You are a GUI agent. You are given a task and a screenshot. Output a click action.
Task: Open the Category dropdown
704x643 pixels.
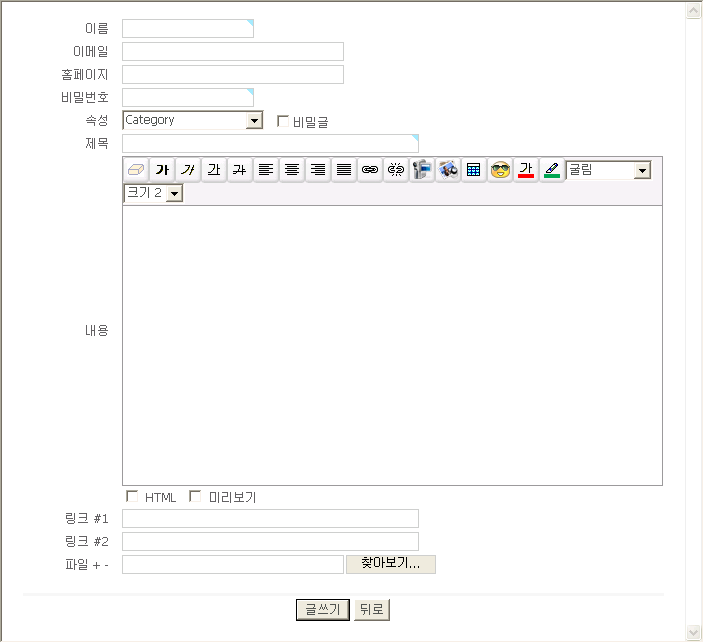(x=193, y=120)
